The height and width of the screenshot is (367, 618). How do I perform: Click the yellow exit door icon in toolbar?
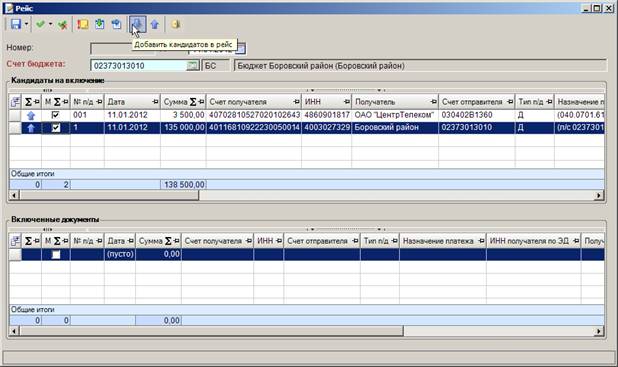176,24
